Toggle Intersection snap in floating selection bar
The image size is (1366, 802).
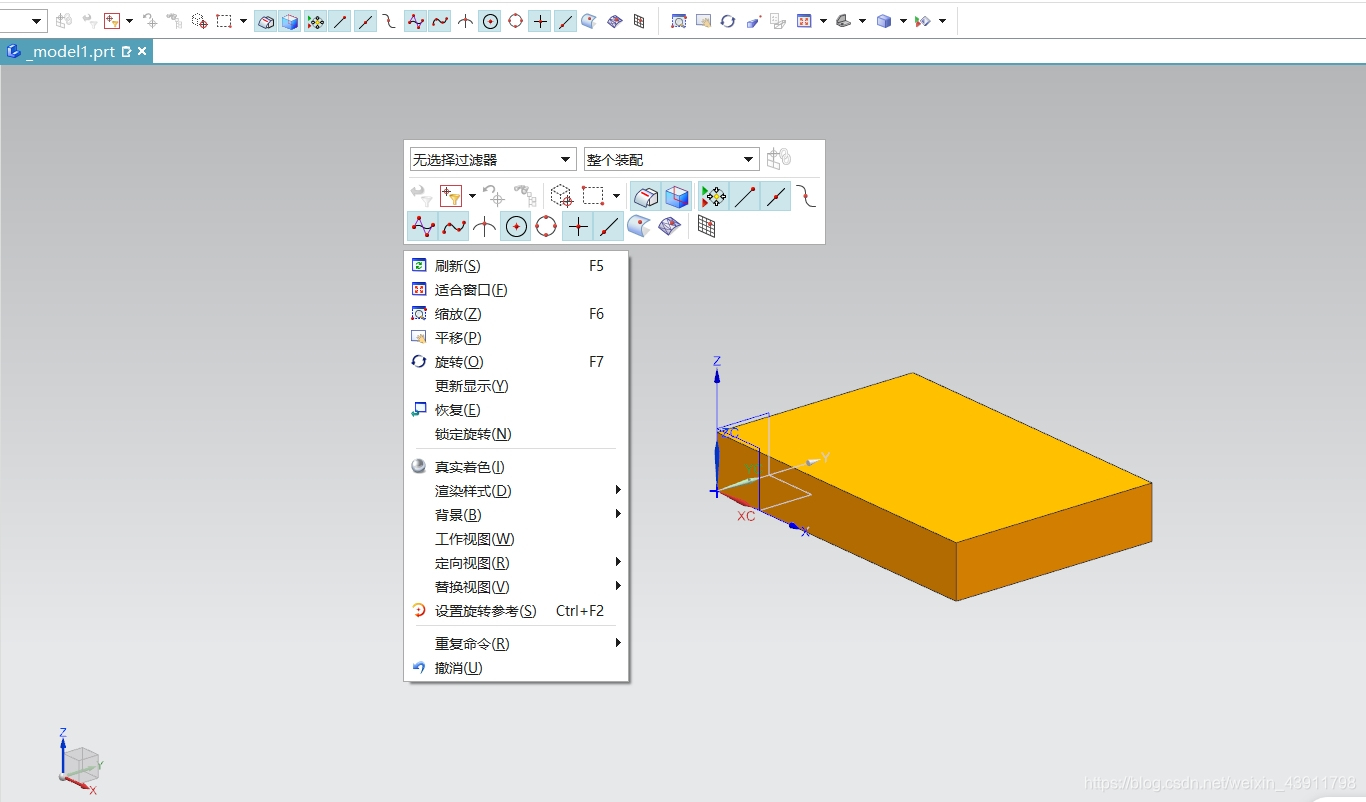pyautogui.click(x=484, y=227)
